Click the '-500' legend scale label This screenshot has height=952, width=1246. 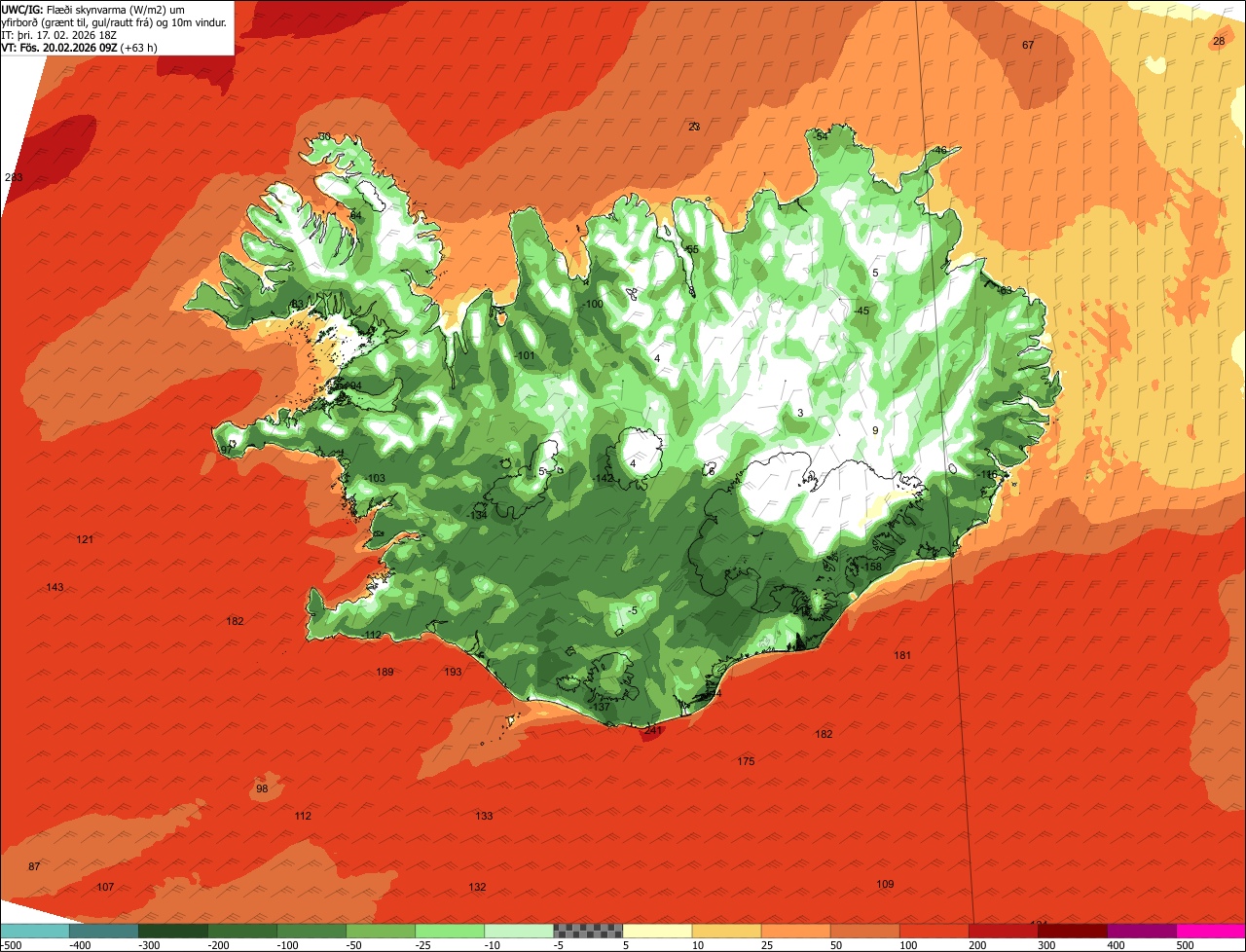pyautogui.click(x=11, y=945)
